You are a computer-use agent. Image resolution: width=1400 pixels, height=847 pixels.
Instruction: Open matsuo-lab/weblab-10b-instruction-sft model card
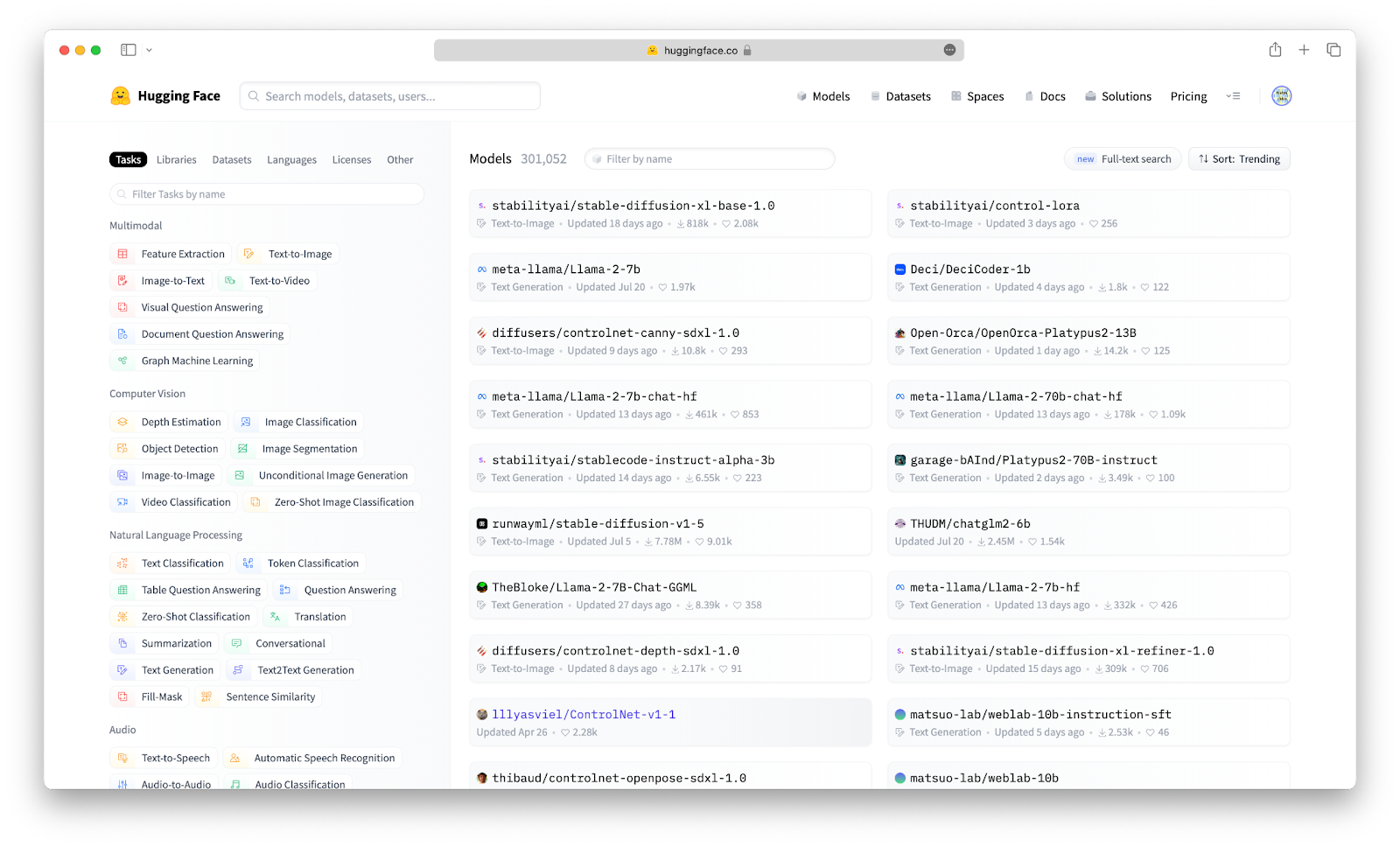(1088, 723)
